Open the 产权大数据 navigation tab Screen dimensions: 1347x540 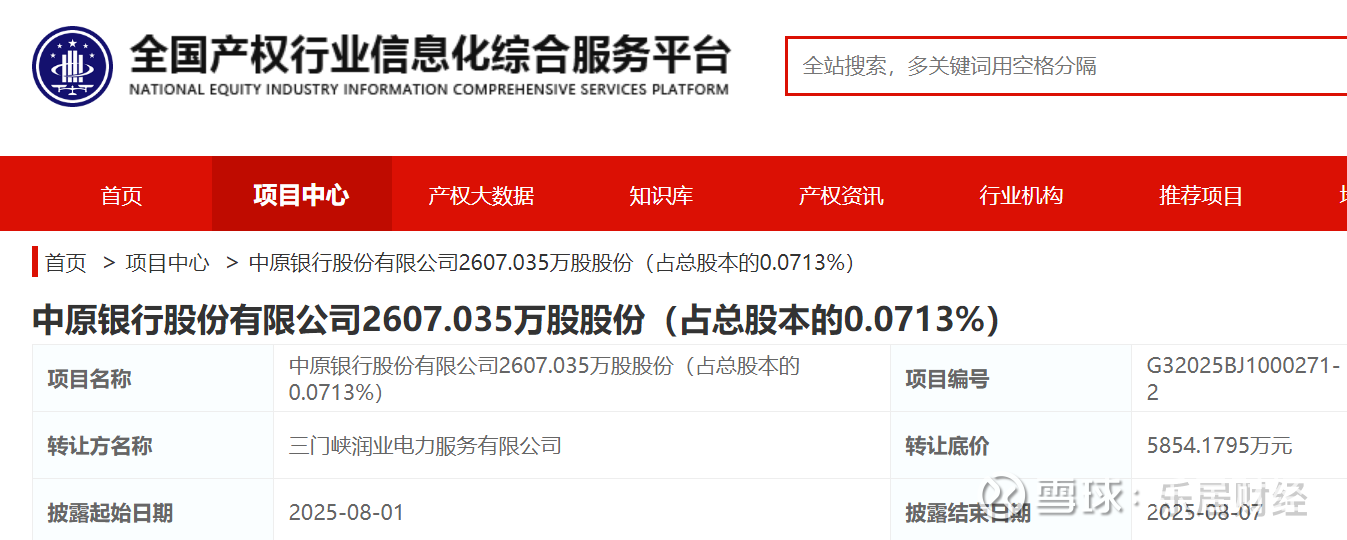click(x=481, y=195)
